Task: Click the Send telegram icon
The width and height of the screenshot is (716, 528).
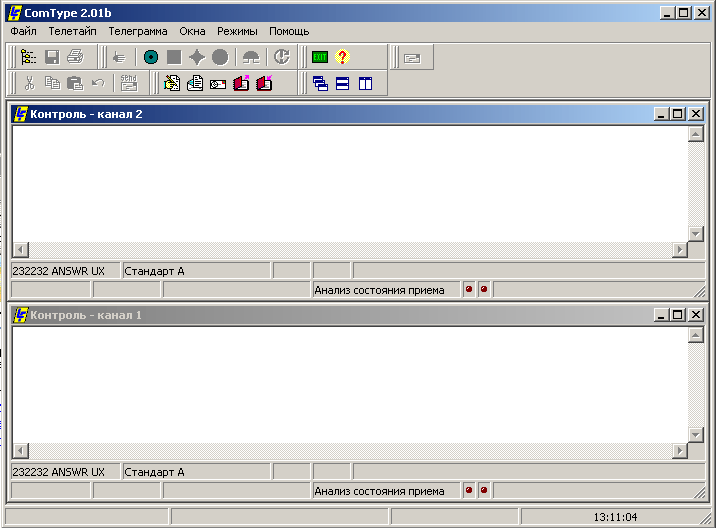Action: coord(129,83)
